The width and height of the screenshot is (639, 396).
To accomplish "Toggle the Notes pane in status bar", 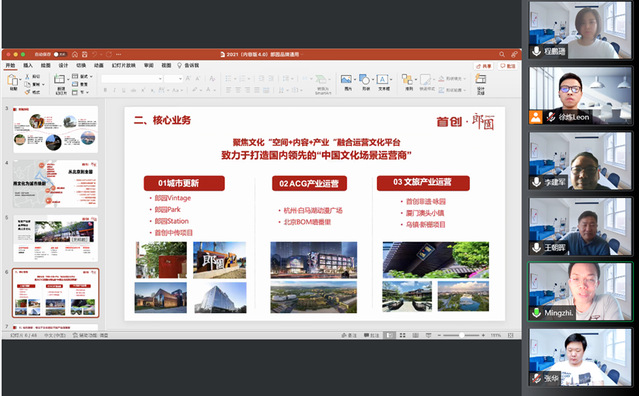I will [349, 335].
